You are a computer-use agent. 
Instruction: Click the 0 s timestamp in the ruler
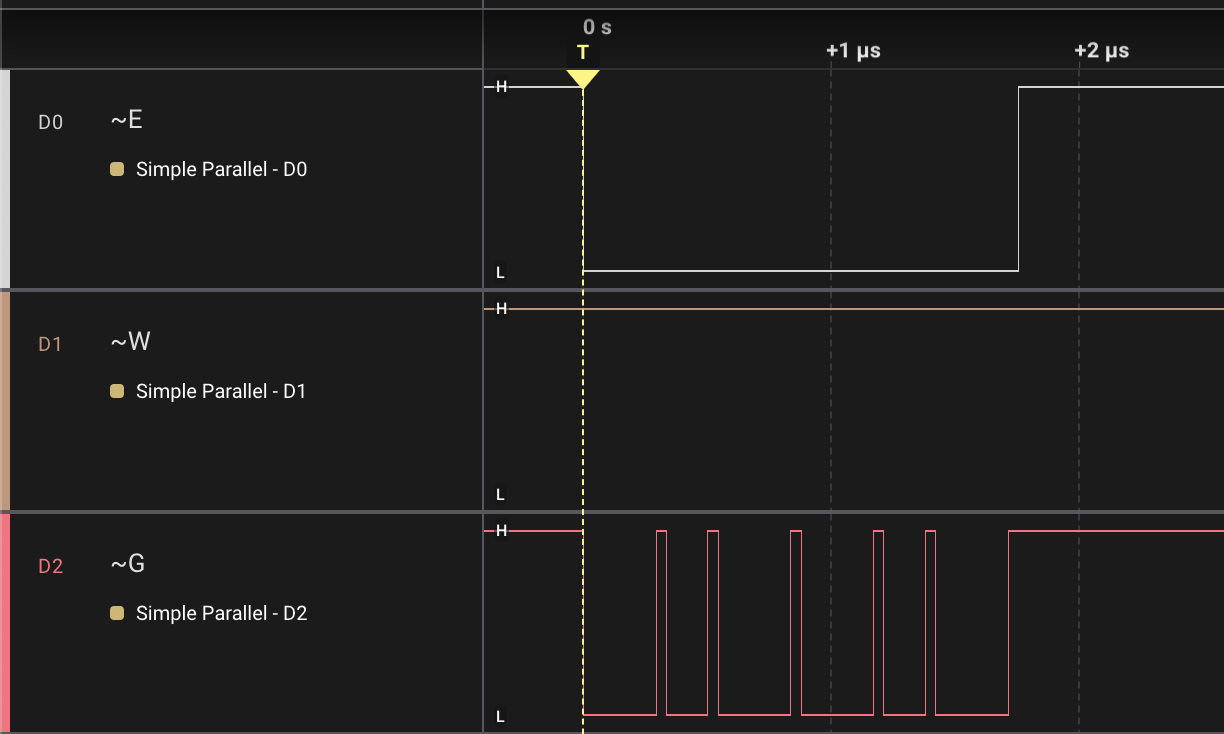[597, 28]
